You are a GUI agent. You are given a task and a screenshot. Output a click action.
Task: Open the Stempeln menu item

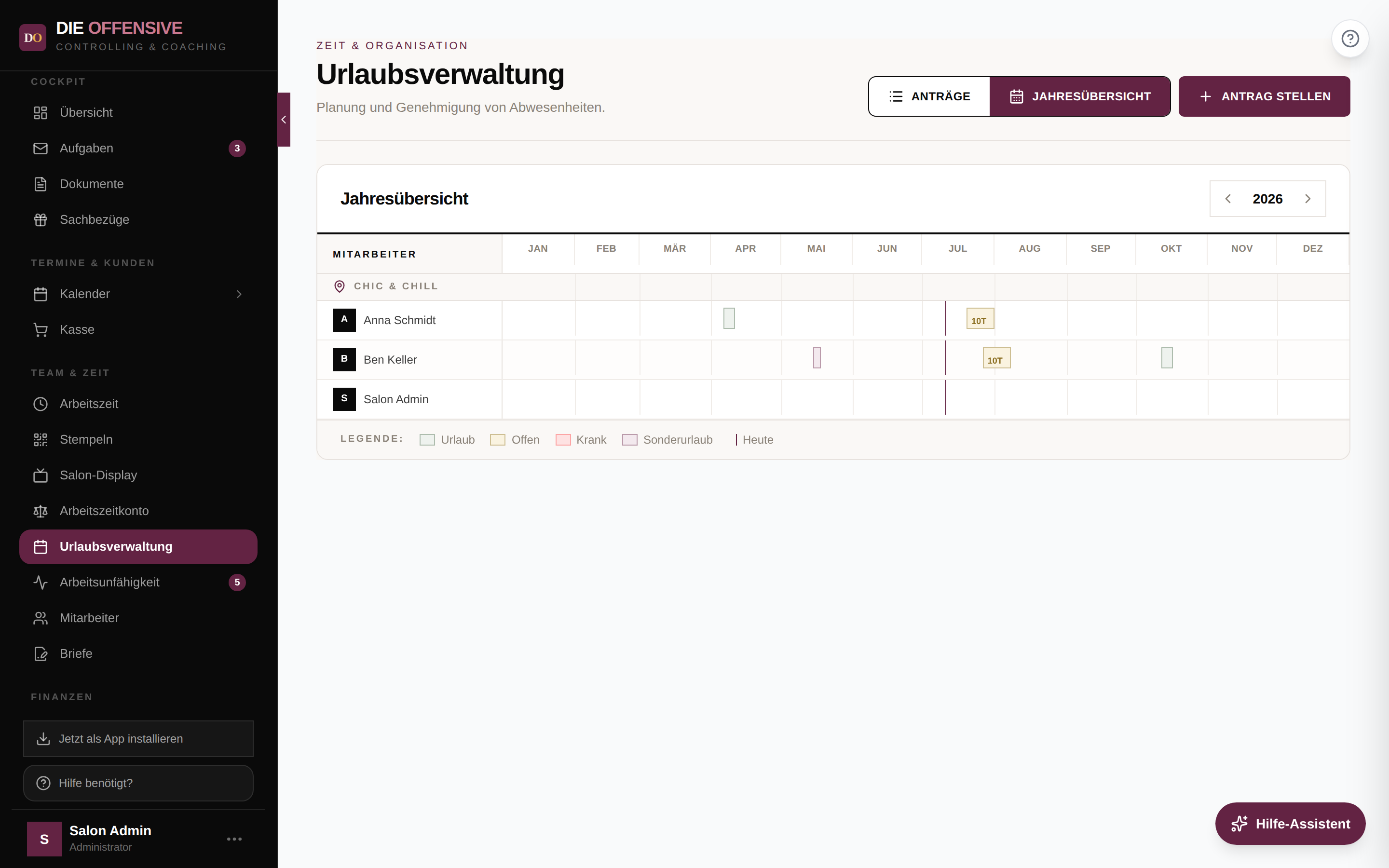[x=138, y=439]
